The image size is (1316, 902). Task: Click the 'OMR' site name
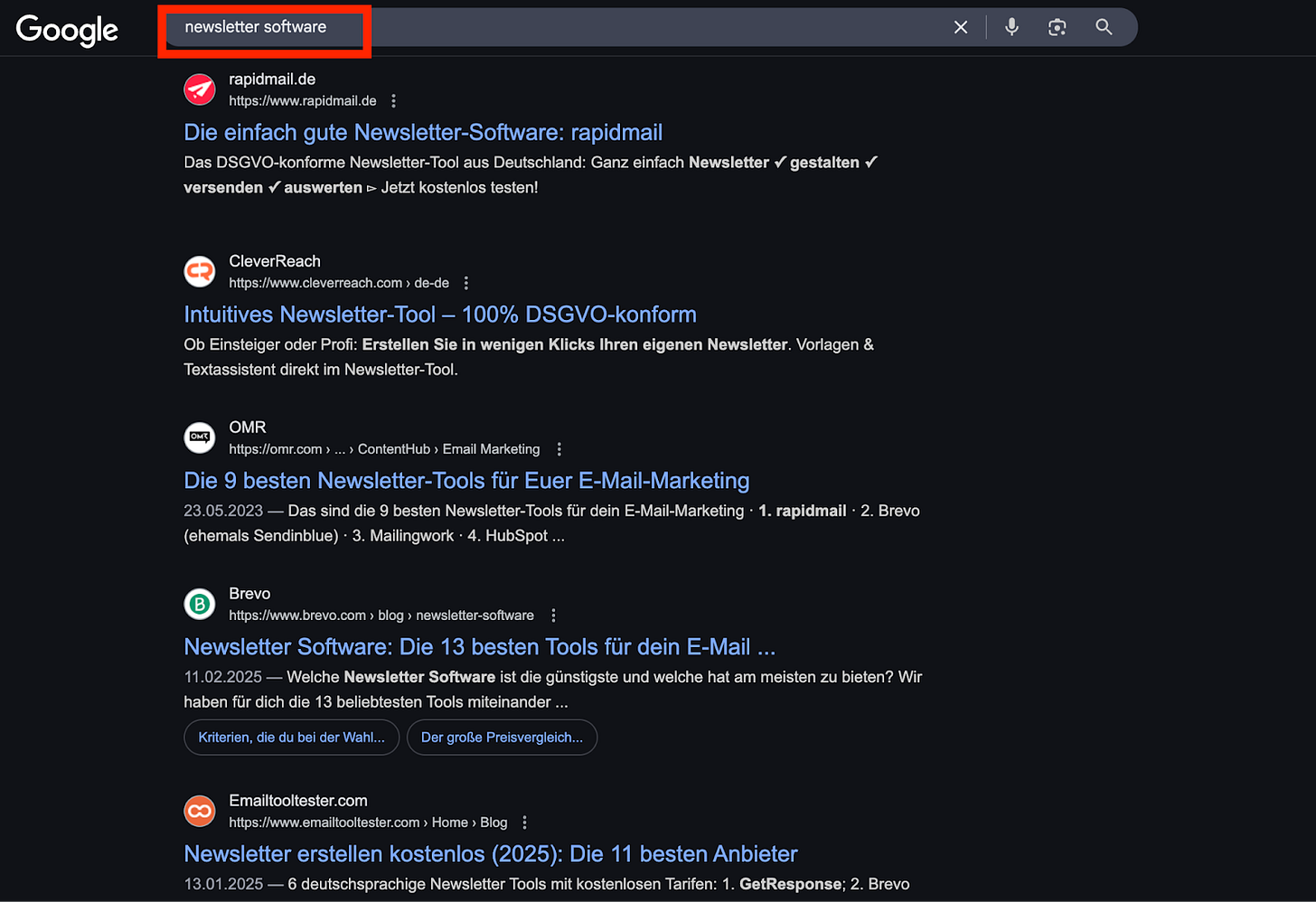[248, 428]
